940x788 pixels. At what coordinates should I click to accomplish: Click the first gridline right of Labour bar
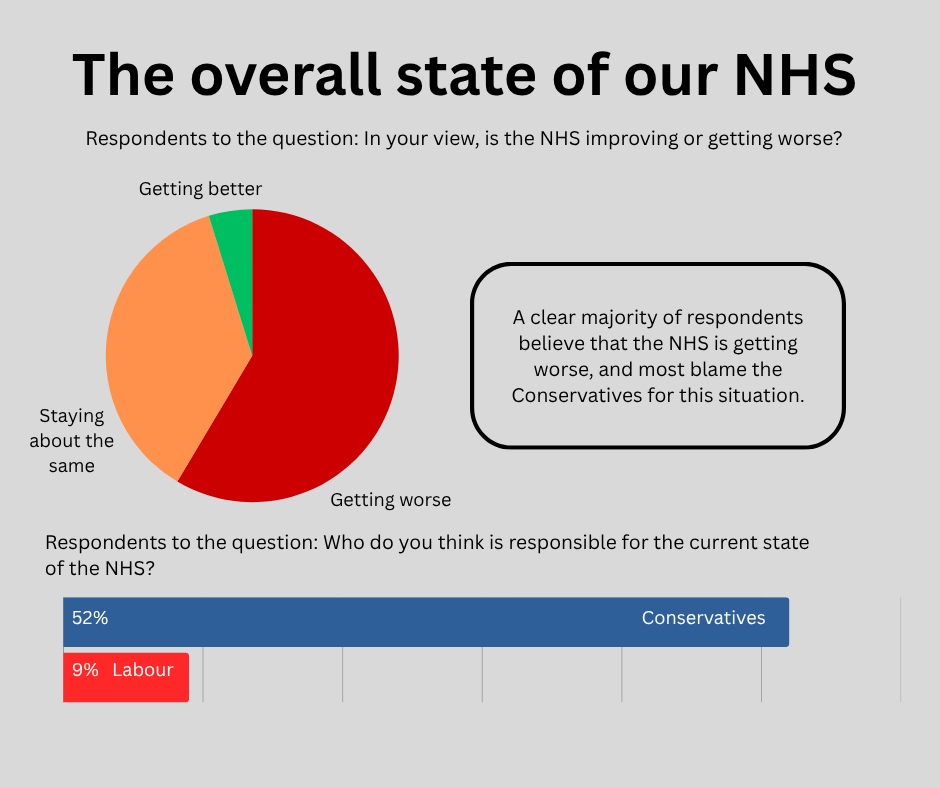point(203,675)
